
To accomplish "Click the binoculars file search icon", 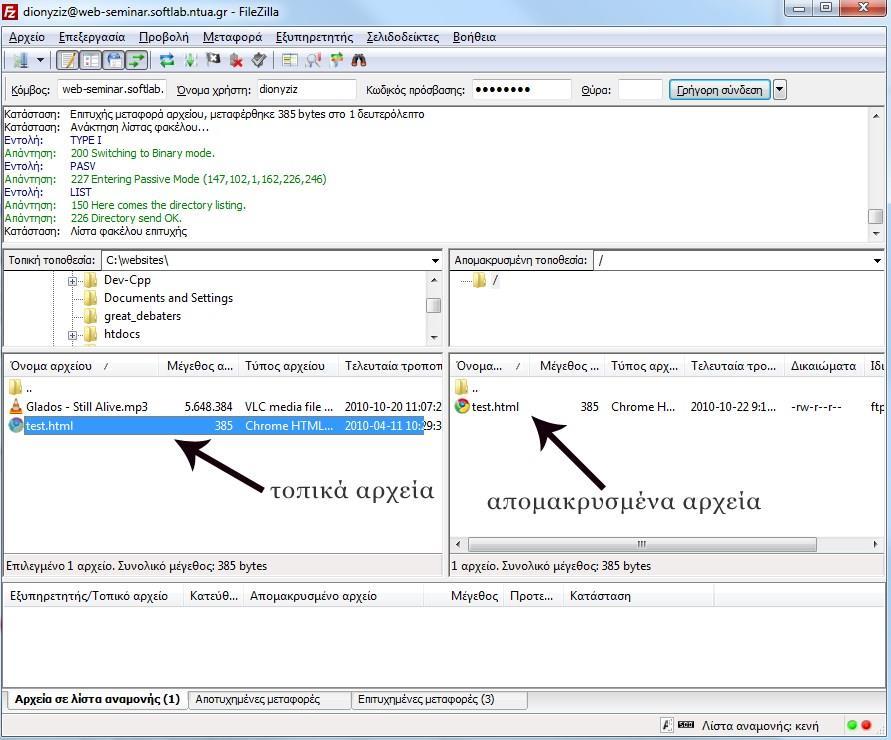I will [x=359, y=60].
